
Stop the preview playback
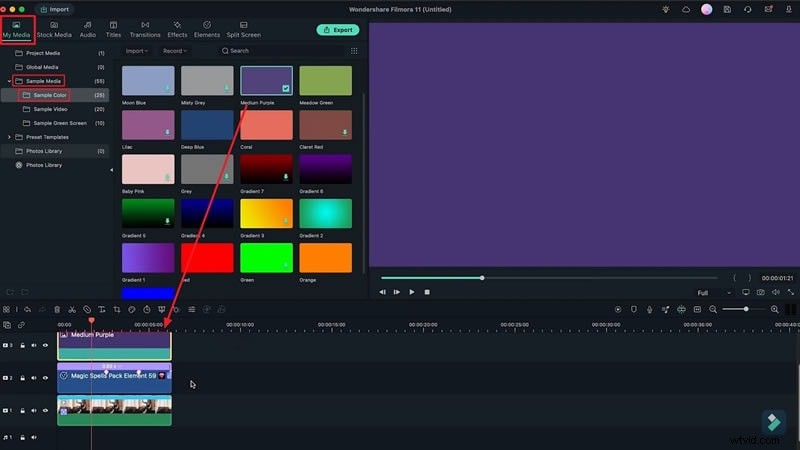[427, 292]
